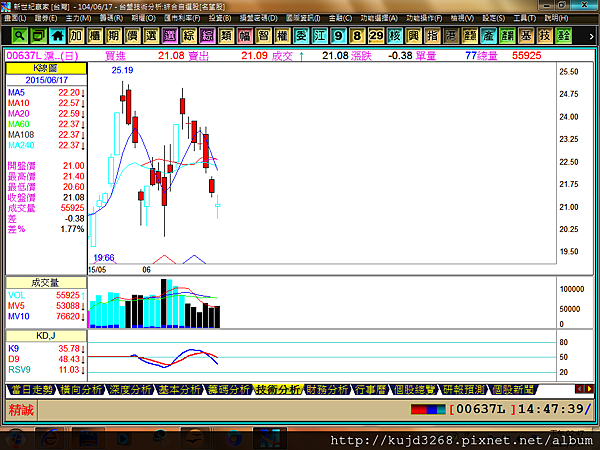Click the 29 toolbar button

click(x=376, y=36)
